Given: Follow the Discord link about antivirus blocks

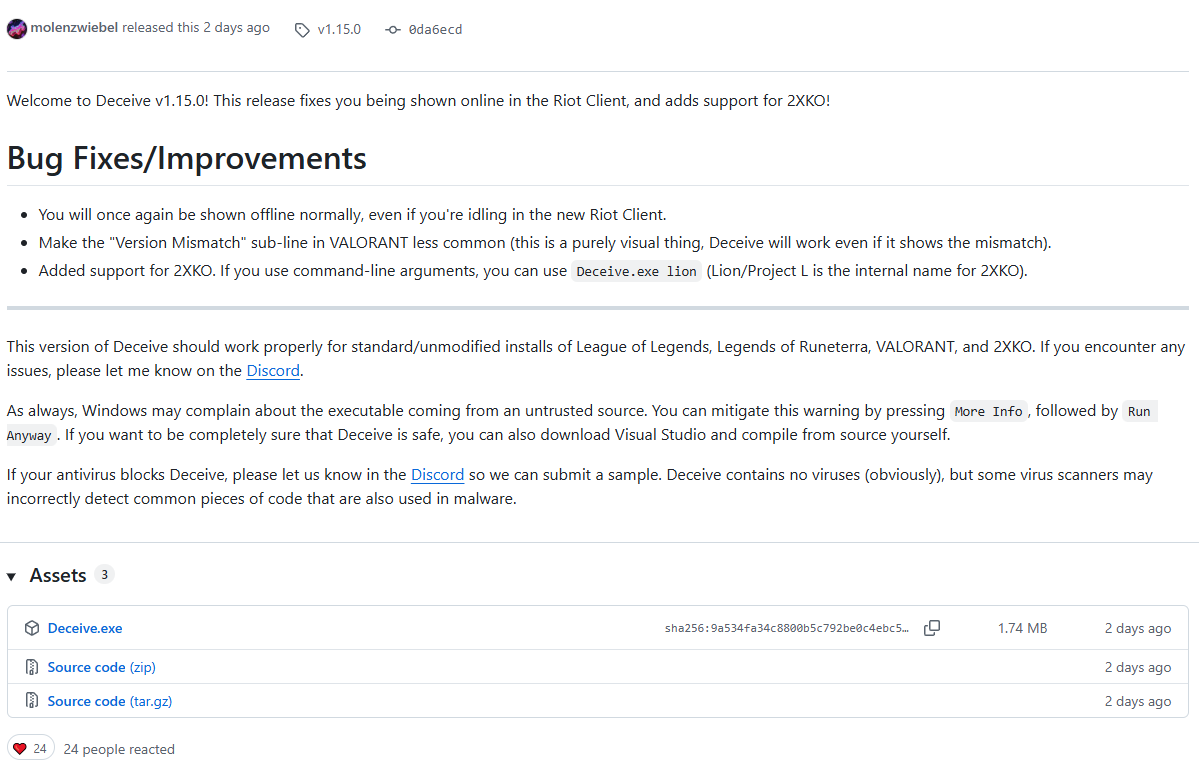Looking at the screenshot, I should (x=437, y=475).
